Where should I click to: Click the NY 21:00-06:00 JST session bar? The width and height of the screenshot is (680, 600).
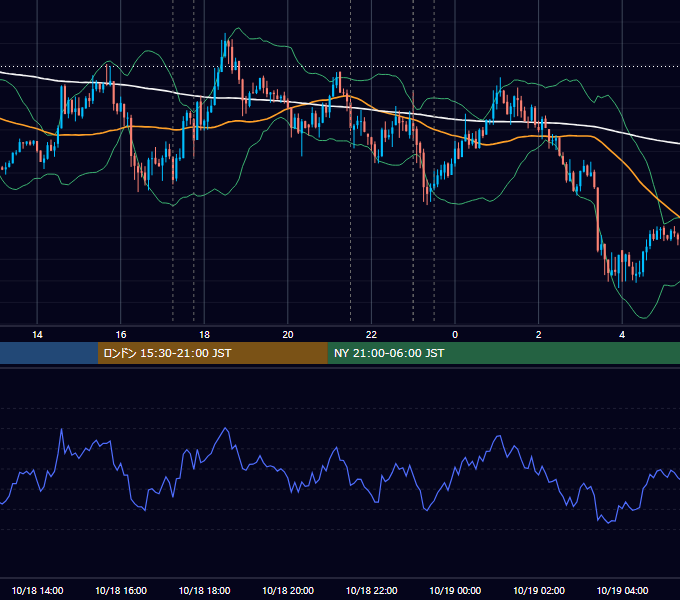[x=503, y=353]
